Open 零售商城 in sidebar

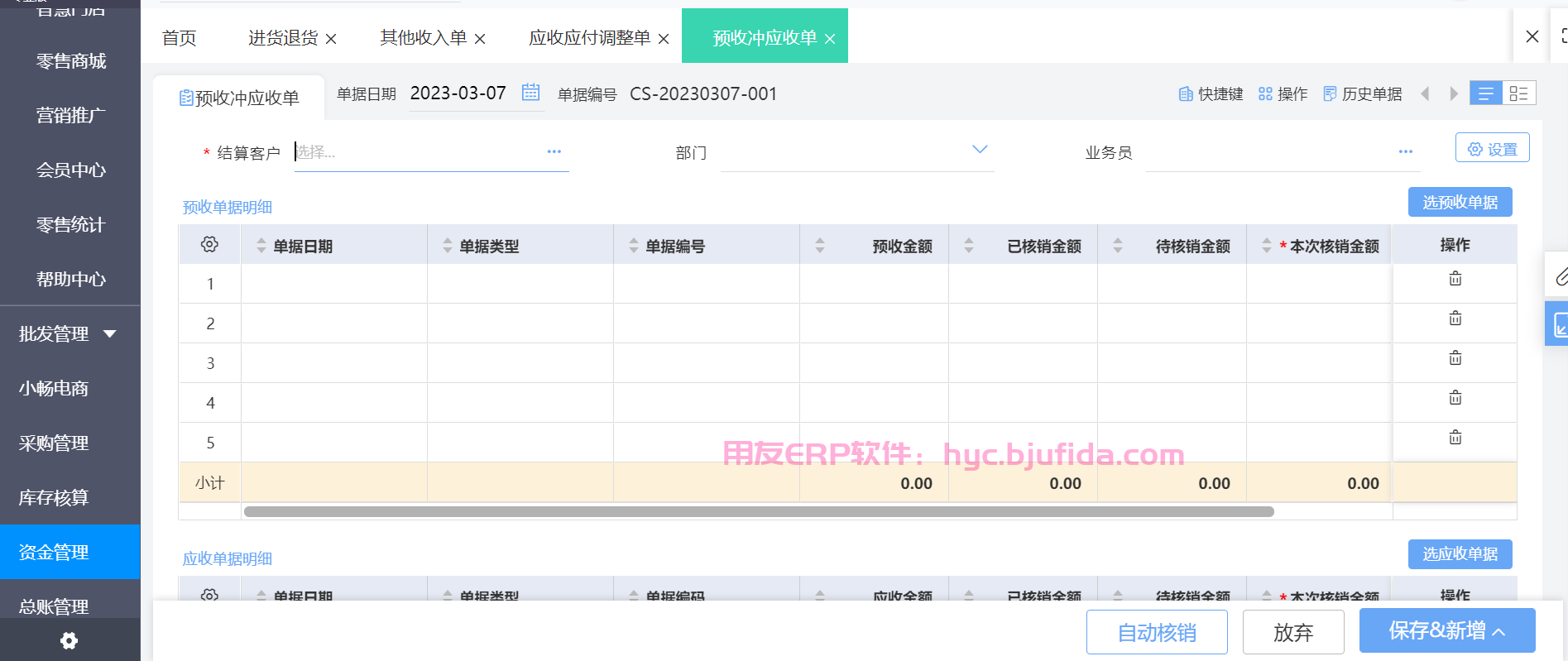point(71,61)
